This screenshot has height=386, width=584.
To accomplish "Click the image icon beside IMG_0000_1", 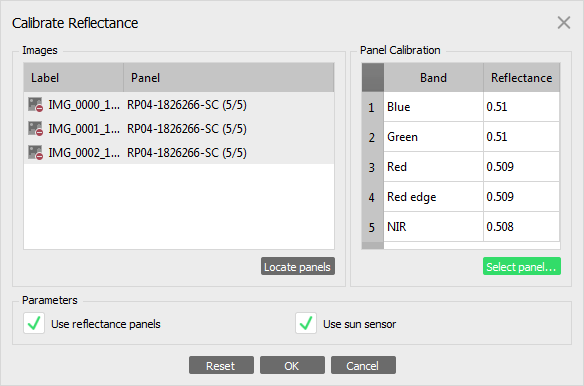I will [35, 105].
